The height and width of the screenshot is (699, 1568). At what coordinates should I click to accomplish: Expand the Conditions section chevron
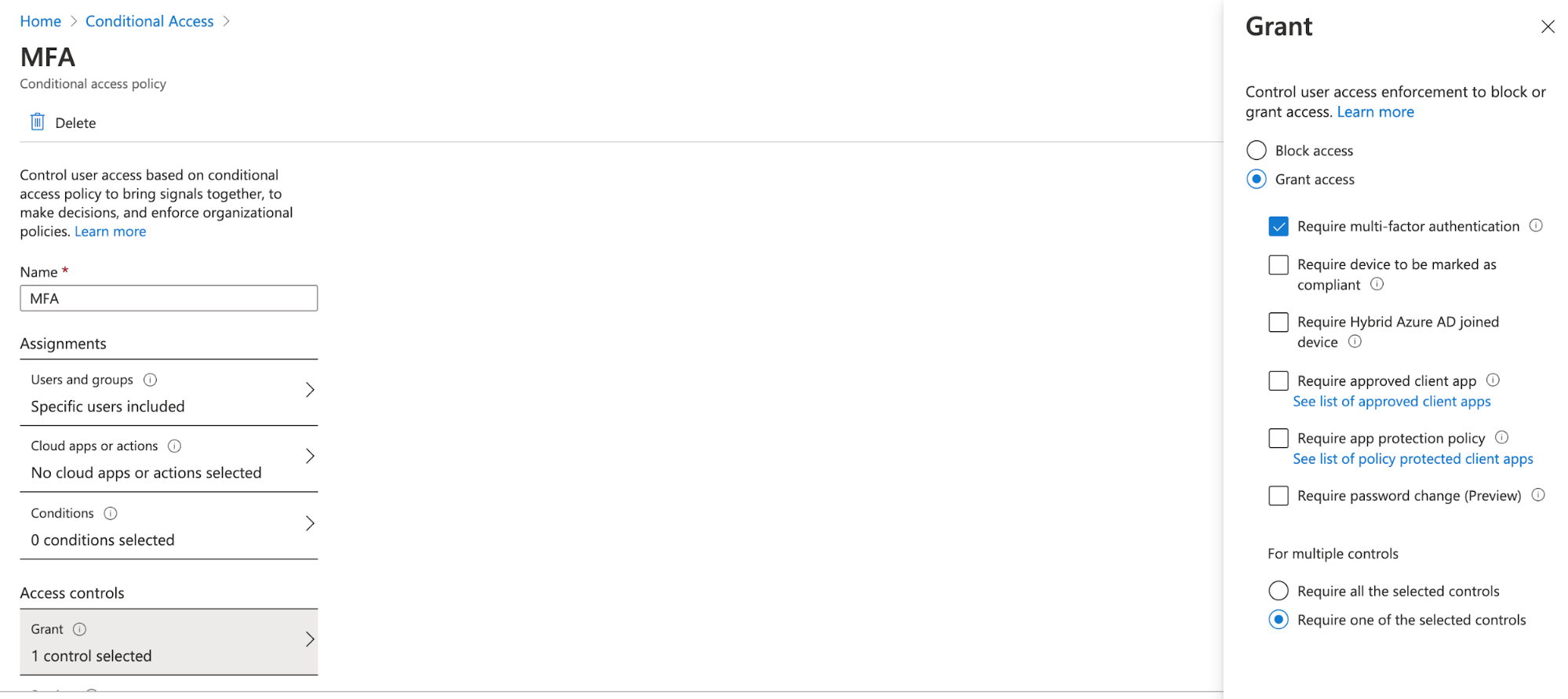tap(310, 523)
